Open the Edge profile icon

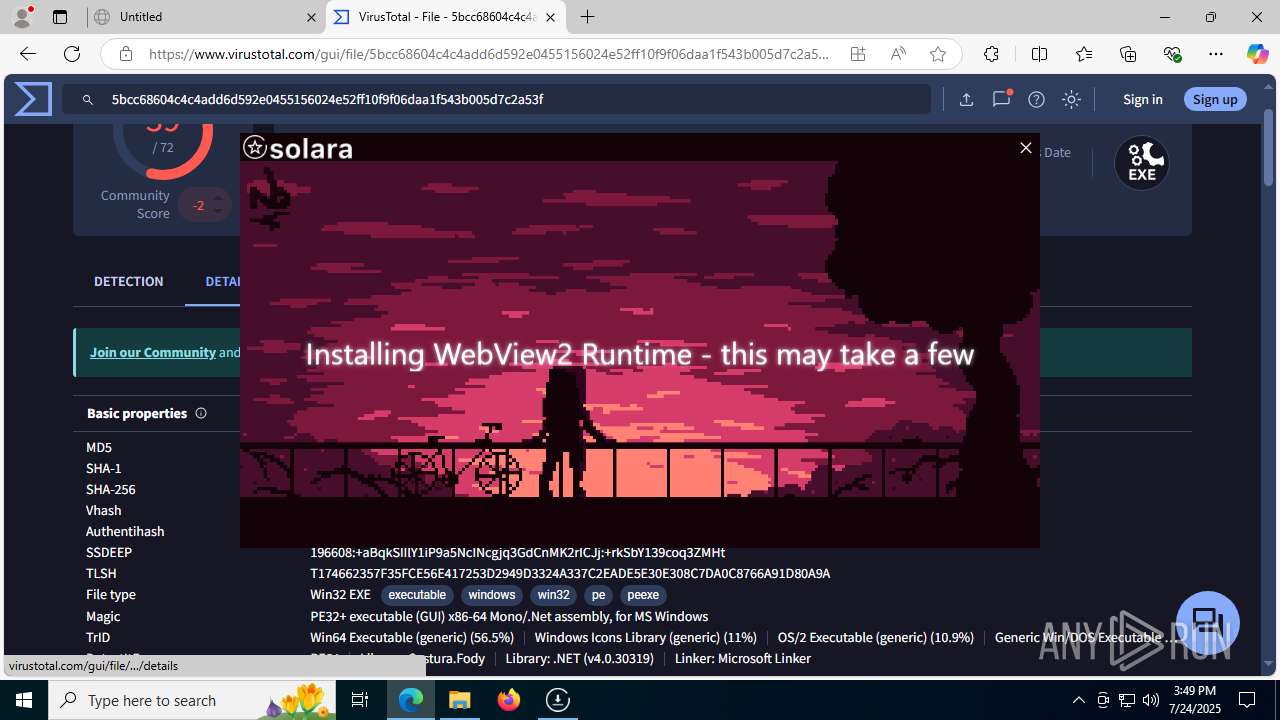21,17
